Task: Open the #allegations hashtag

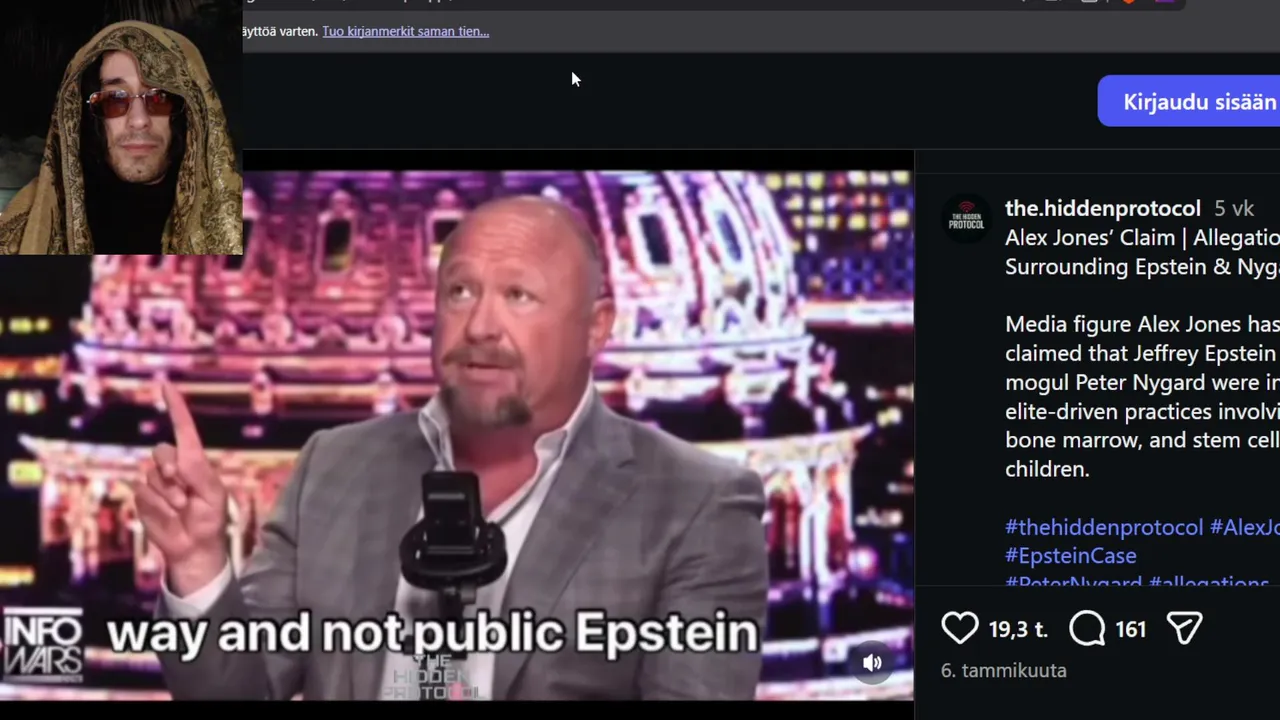Action: [x=1209, y=582]
